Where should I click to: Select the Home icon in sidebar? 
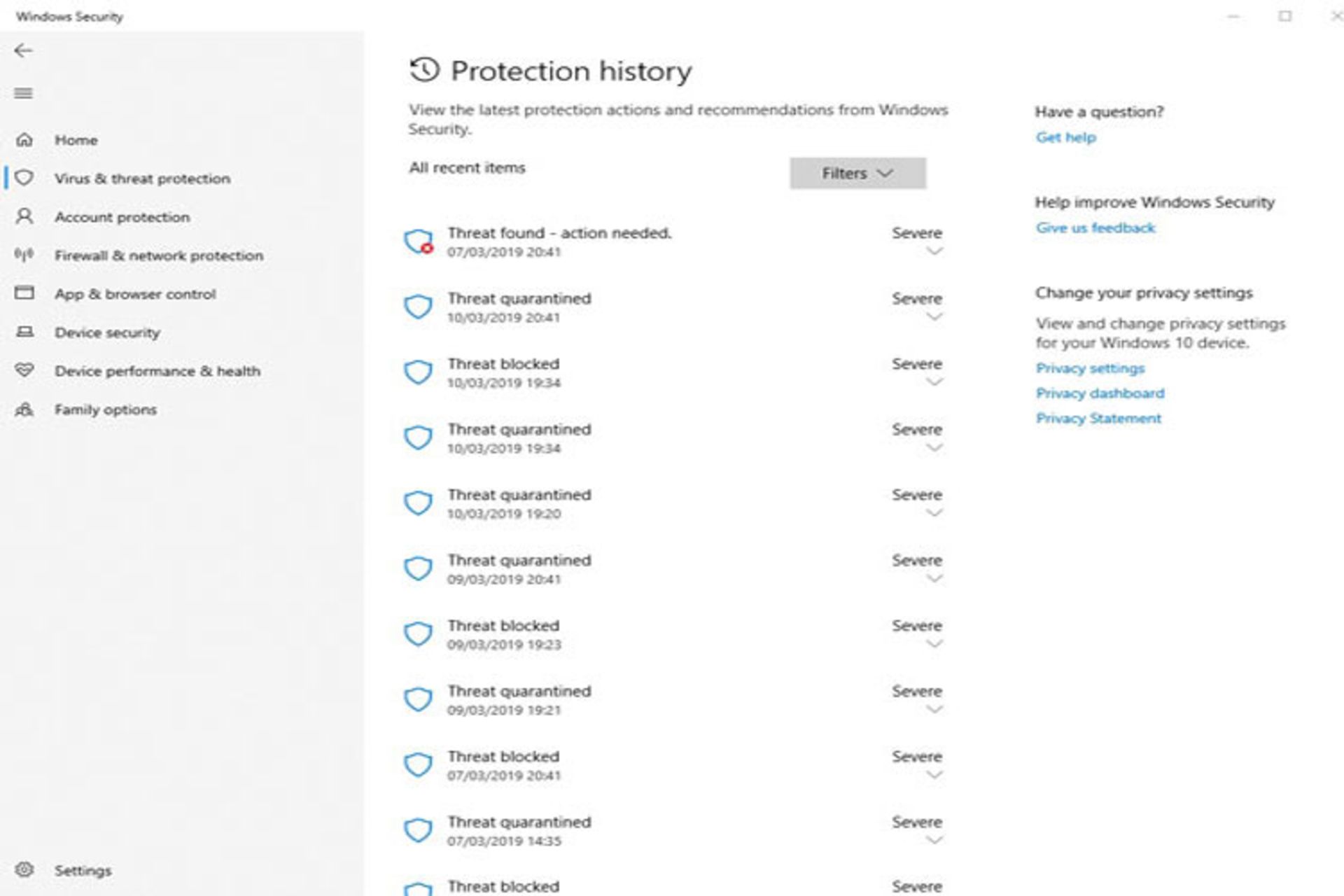click(26, 140)
